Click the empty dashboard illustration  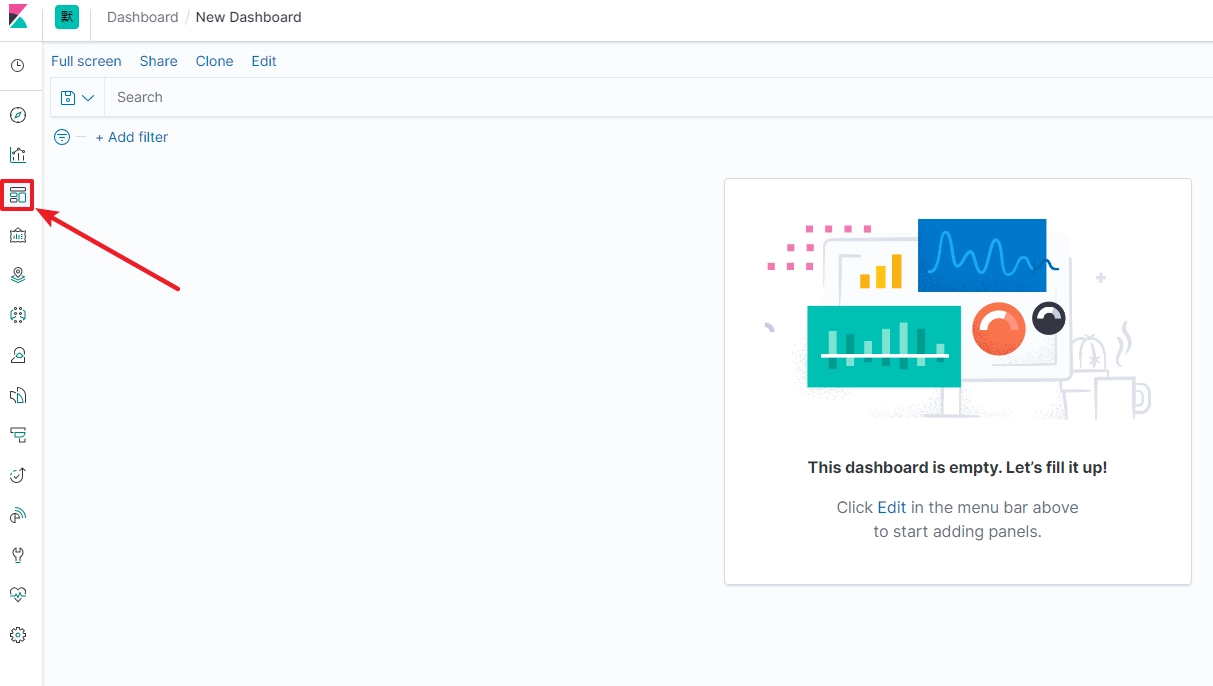pyautogui.click(x=958, y=318)
